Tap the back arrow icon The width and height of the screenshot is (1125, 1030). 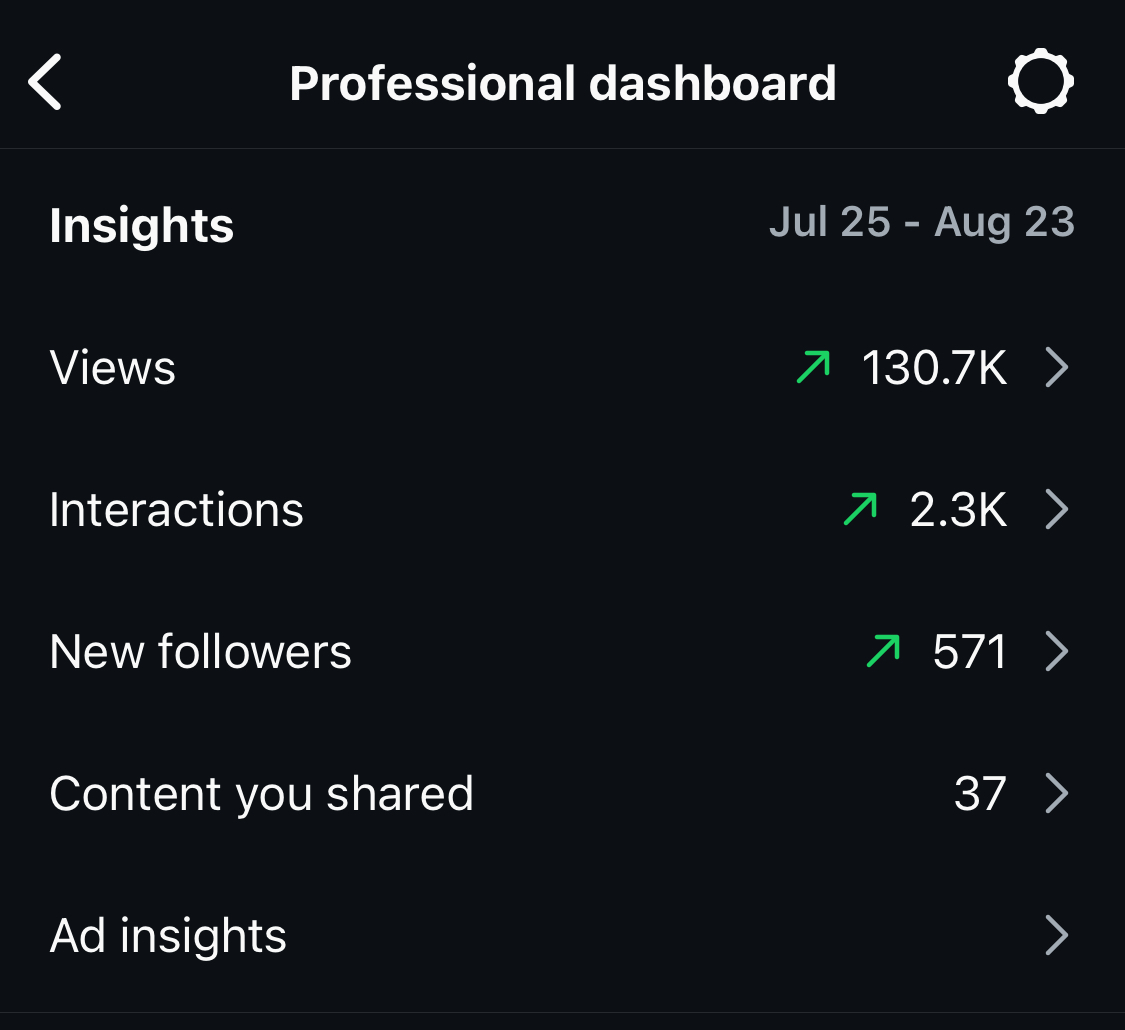(x=46, y=83)
